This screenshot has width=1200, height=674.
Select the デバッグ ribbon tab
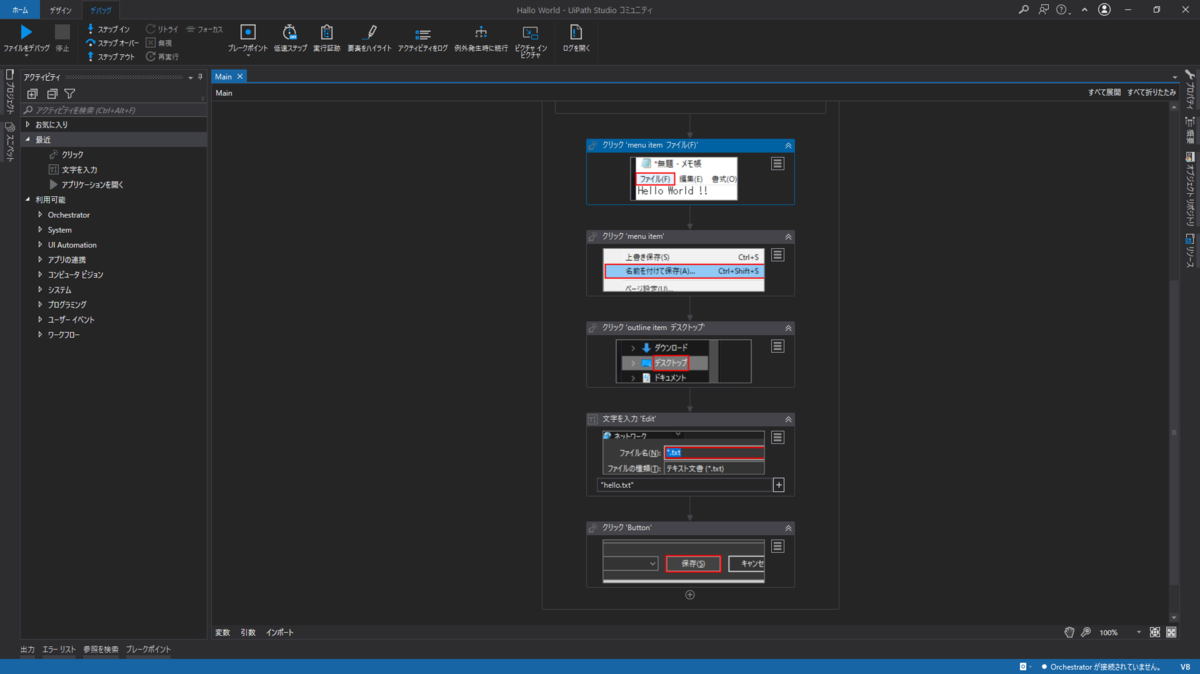point(101,9)
